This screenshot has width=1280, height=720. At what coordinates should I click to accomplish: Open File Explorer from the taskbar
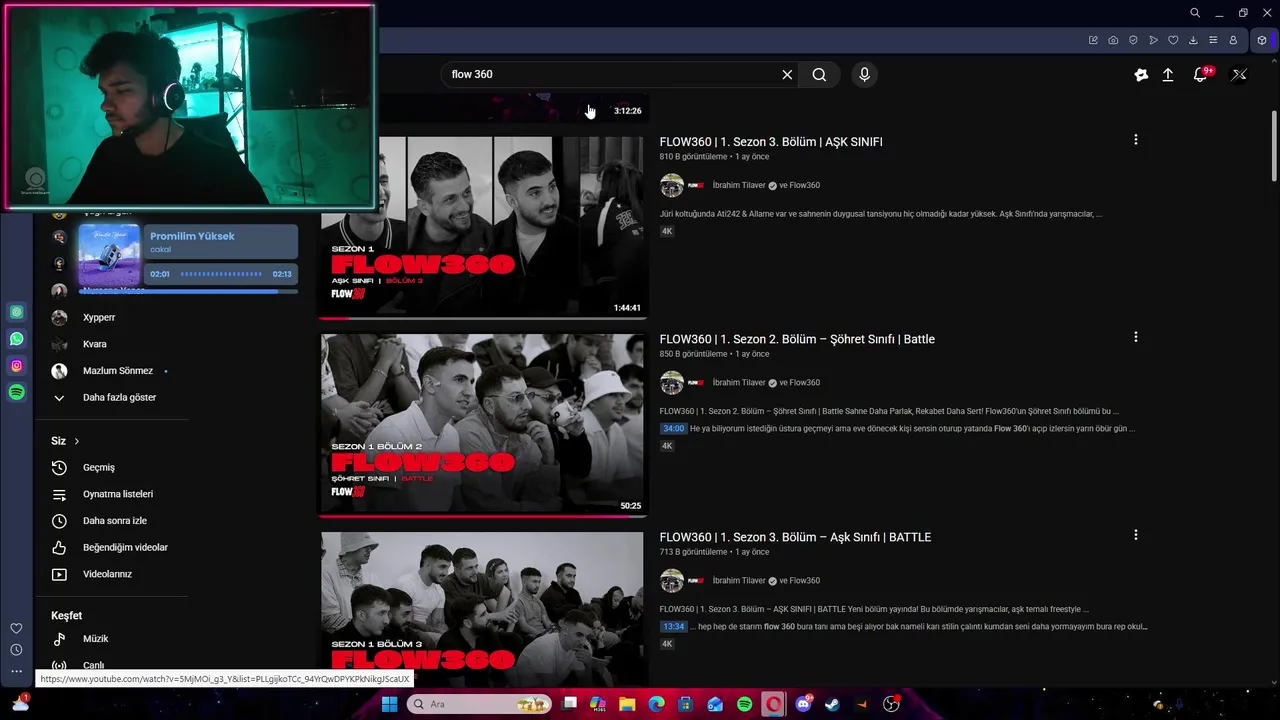point(627,704)
